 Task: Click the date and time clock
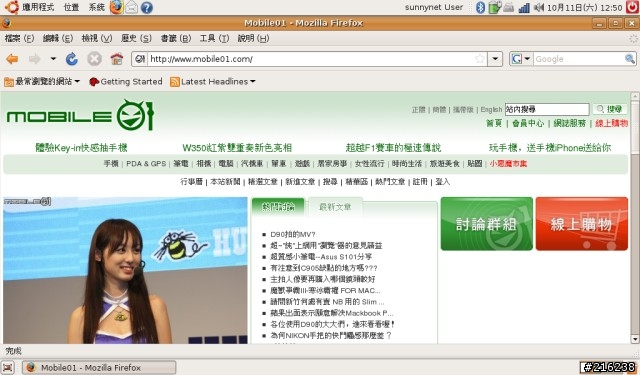click(x=584, y=7)
